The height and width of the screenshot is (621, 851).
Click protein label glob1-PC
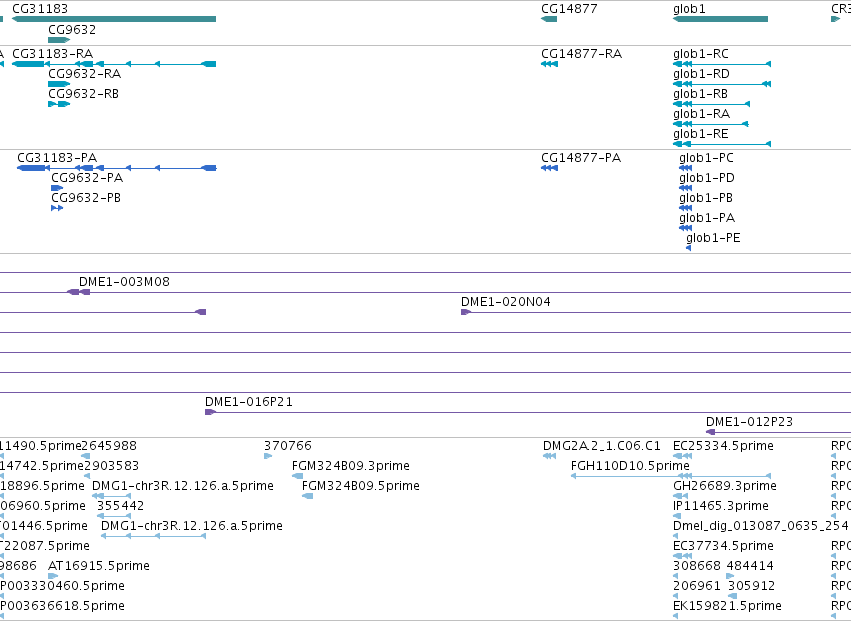click(x=706, y=158)
